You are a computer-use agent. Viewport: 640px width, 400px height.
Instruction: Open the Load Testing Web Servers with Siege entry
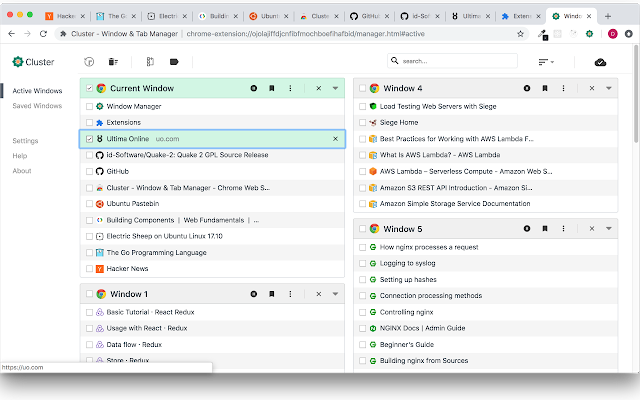pyautogui.click(x=438, y=107)
